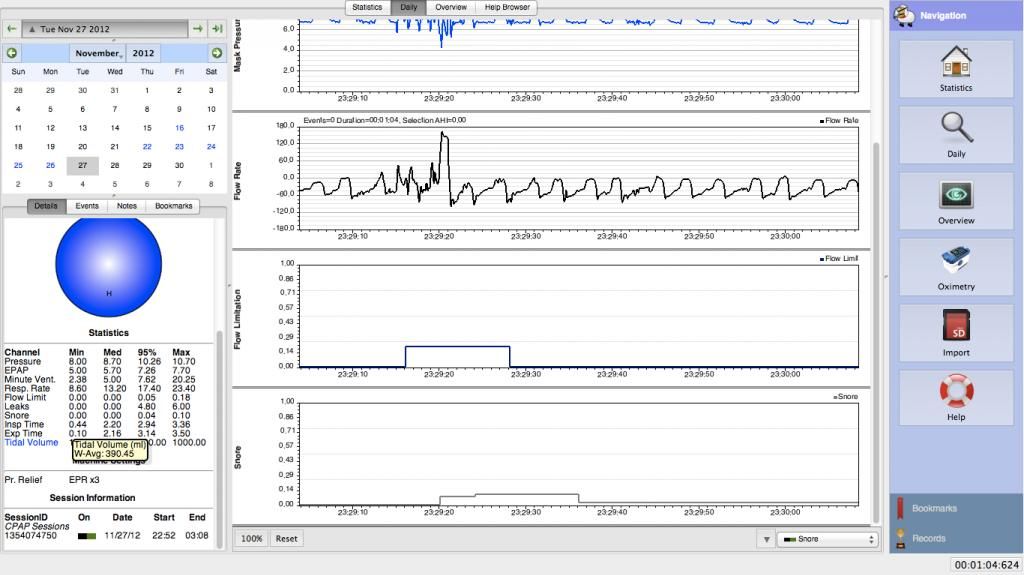
Task: Select November 24 in the calendar
Action: coord(211,147)
